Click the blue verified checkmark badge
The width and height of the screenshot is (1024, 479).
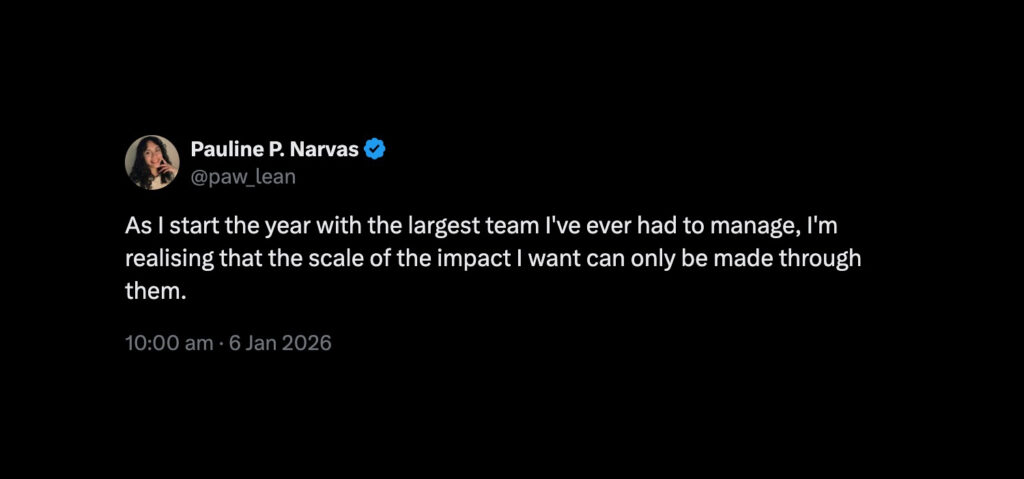[376, 150]
